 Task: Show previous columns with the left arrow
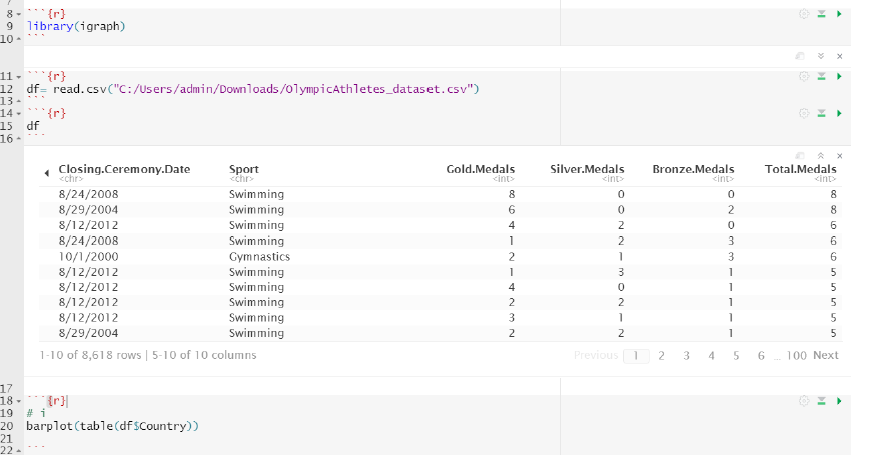coord(46,173)
